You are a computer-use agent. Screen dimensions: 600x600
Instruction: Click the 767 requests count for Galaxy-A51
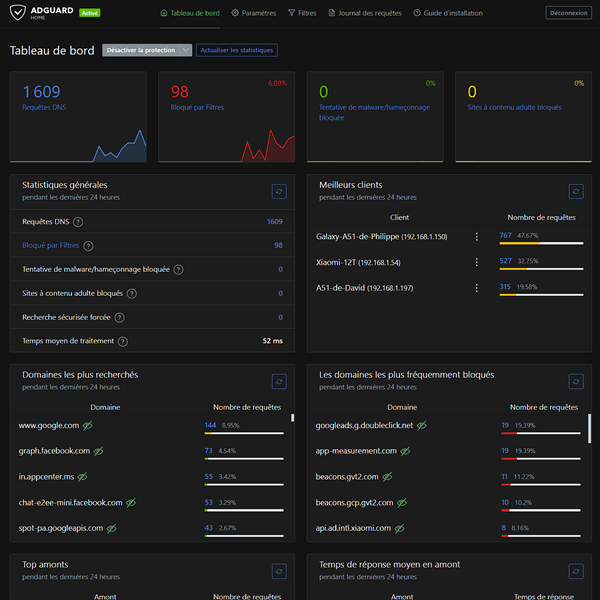(x=505, y=235)
